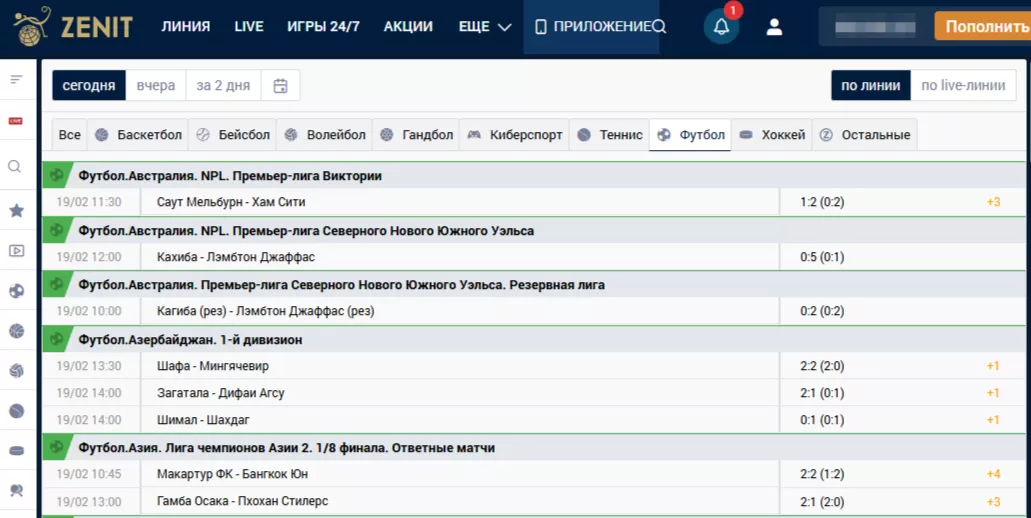
Task: Click the star favorites icon in sidebar
Action: click(x=16, y=210)
